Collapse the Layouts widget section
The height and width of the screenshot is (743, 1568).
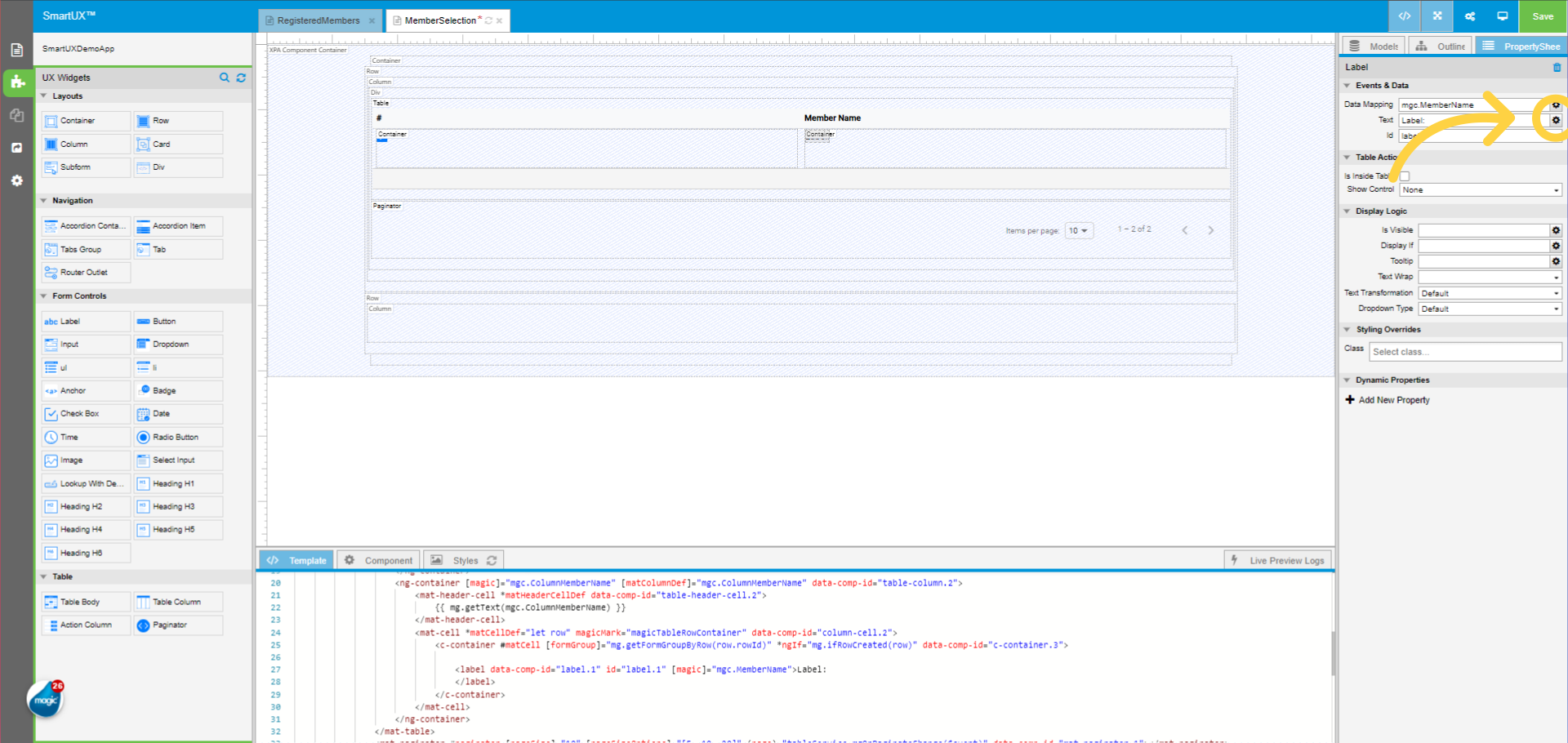[44, 96]
